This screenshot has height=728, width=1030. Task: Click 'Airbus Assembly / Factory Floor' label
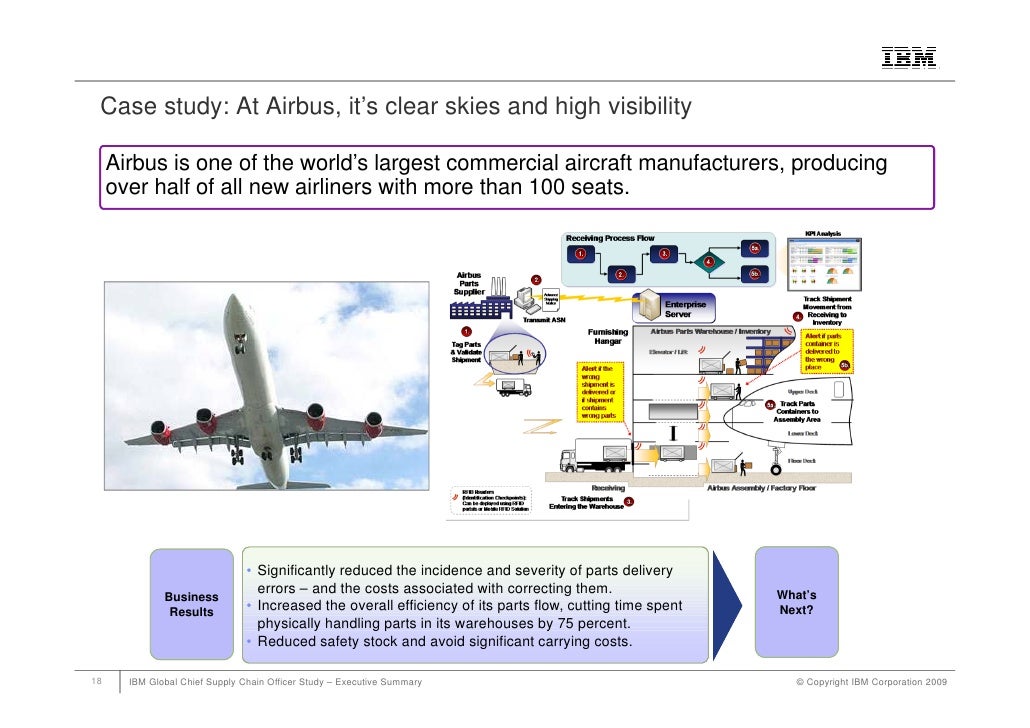pyautogui.click(x=761, y=488)
